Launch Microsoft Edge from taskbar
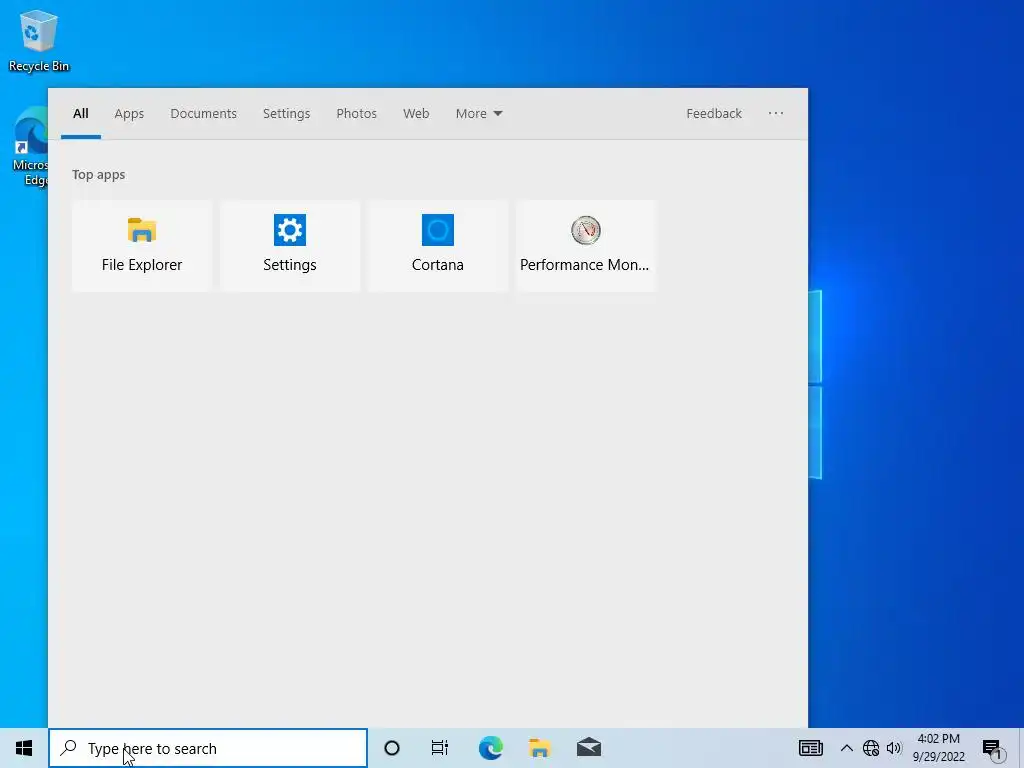Viewport: 1024px width, 768px height. [490, 748]
